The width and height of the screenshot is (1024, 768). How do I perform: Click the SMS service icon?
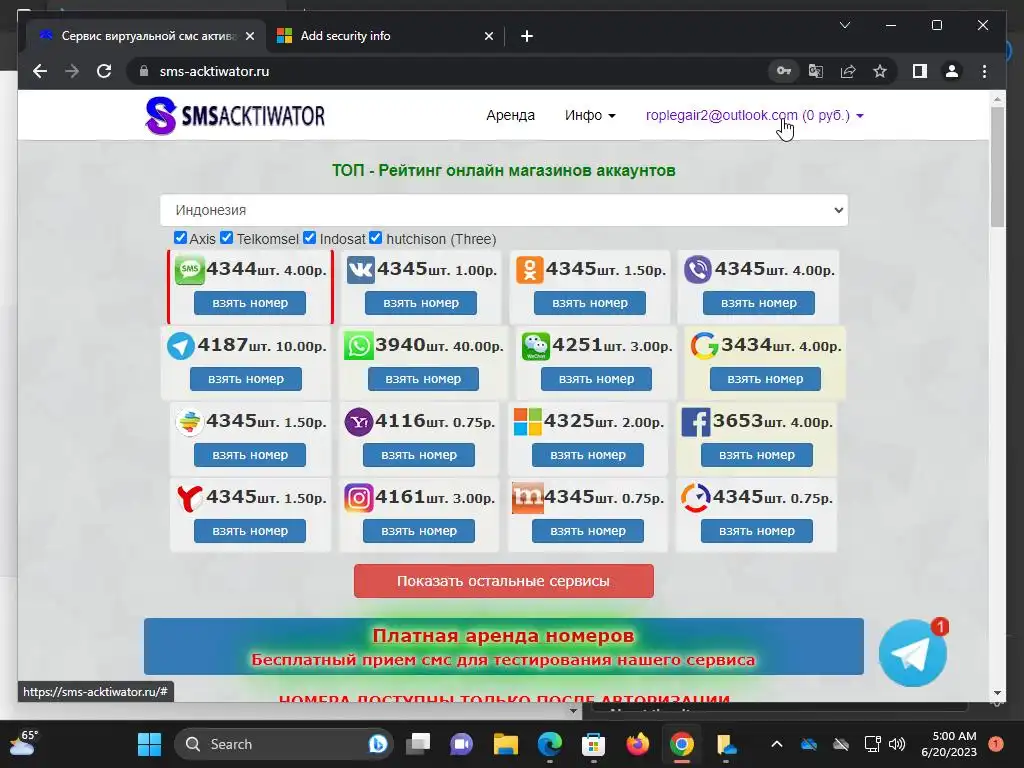point(190,270)
